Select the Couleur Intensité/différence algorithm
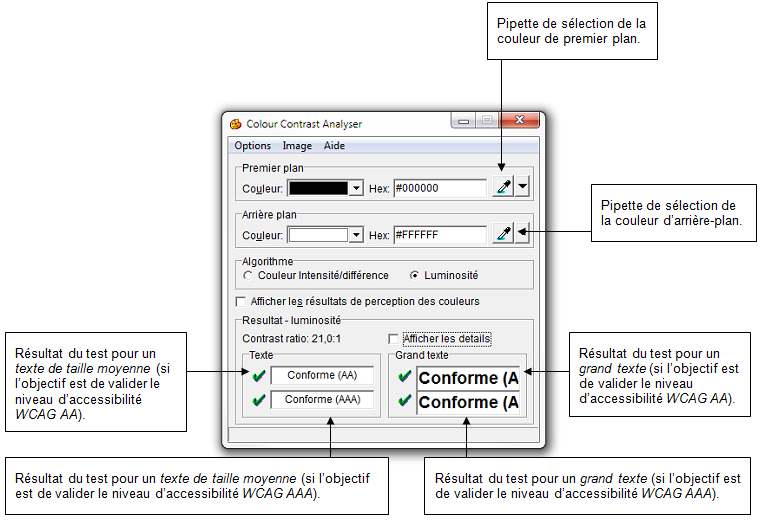The width and height of the screenshot is (760, 520). (248, 275)
